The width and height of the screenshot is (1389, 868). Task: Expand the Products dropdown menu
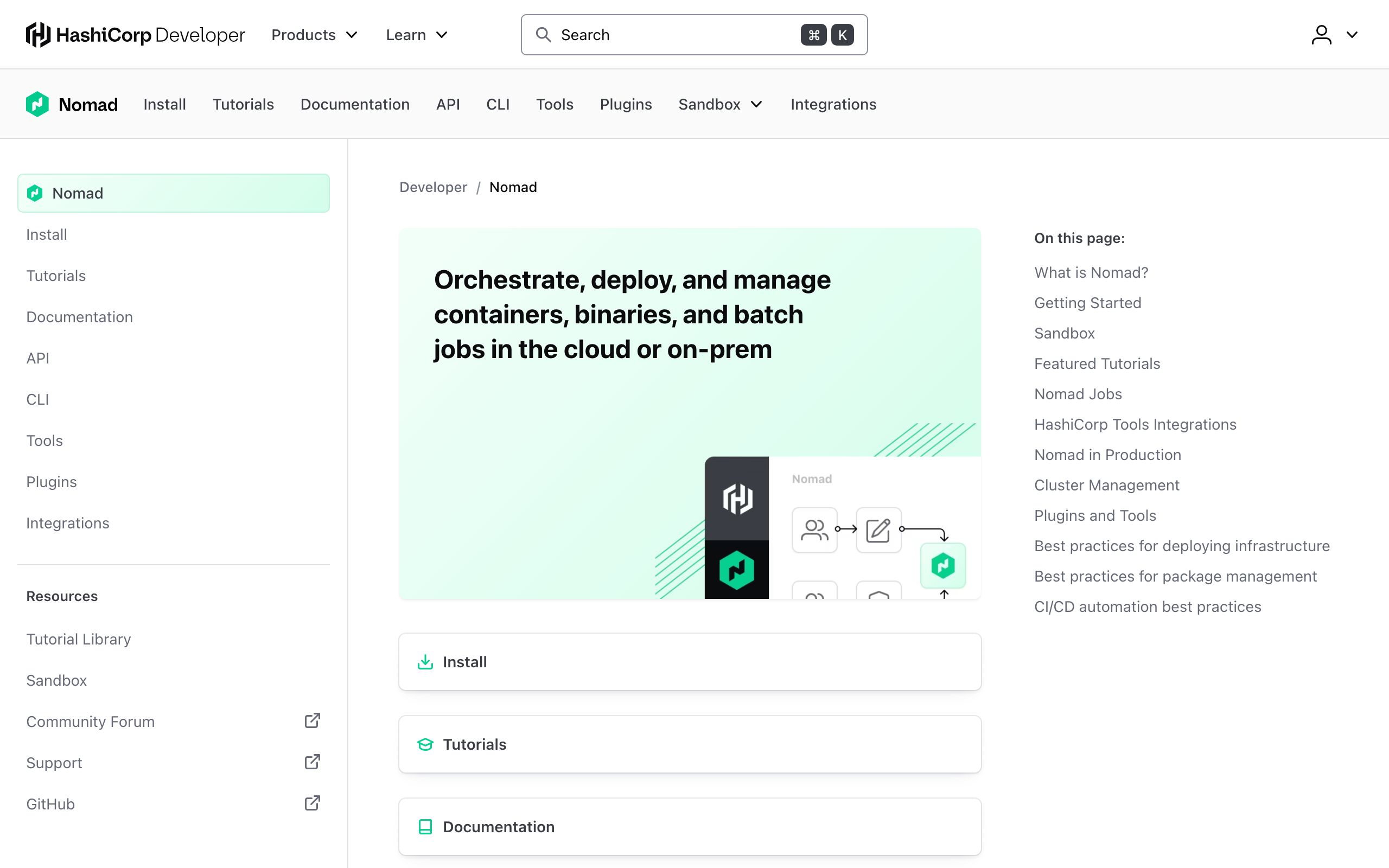tap(315, 35)
